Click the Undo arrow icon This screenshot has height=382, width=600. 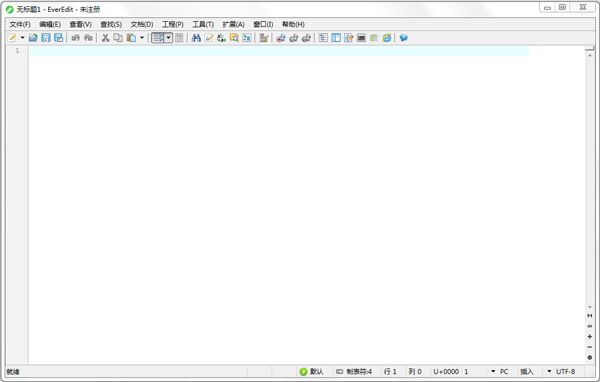pos(76,38)
